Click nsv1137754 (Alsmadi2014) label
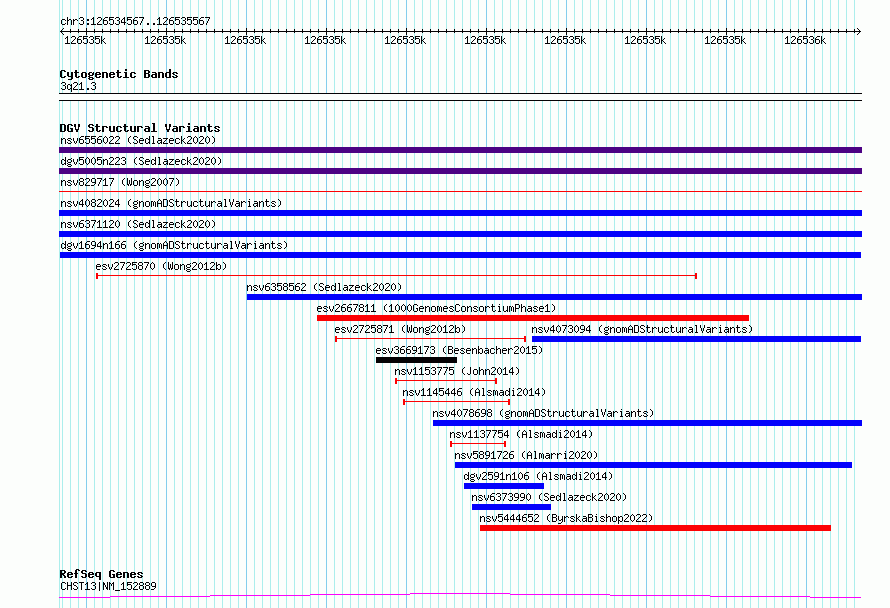This screenshot has height=608, width=890. click(521, 434)
